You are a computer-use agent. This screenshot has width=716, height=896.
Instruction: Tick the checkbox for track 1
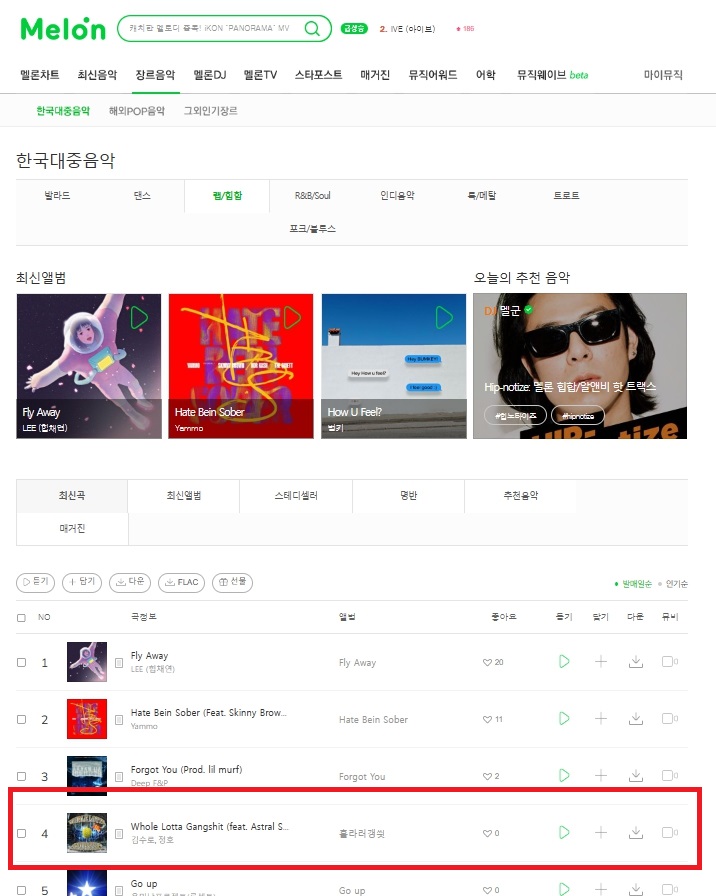22,662
